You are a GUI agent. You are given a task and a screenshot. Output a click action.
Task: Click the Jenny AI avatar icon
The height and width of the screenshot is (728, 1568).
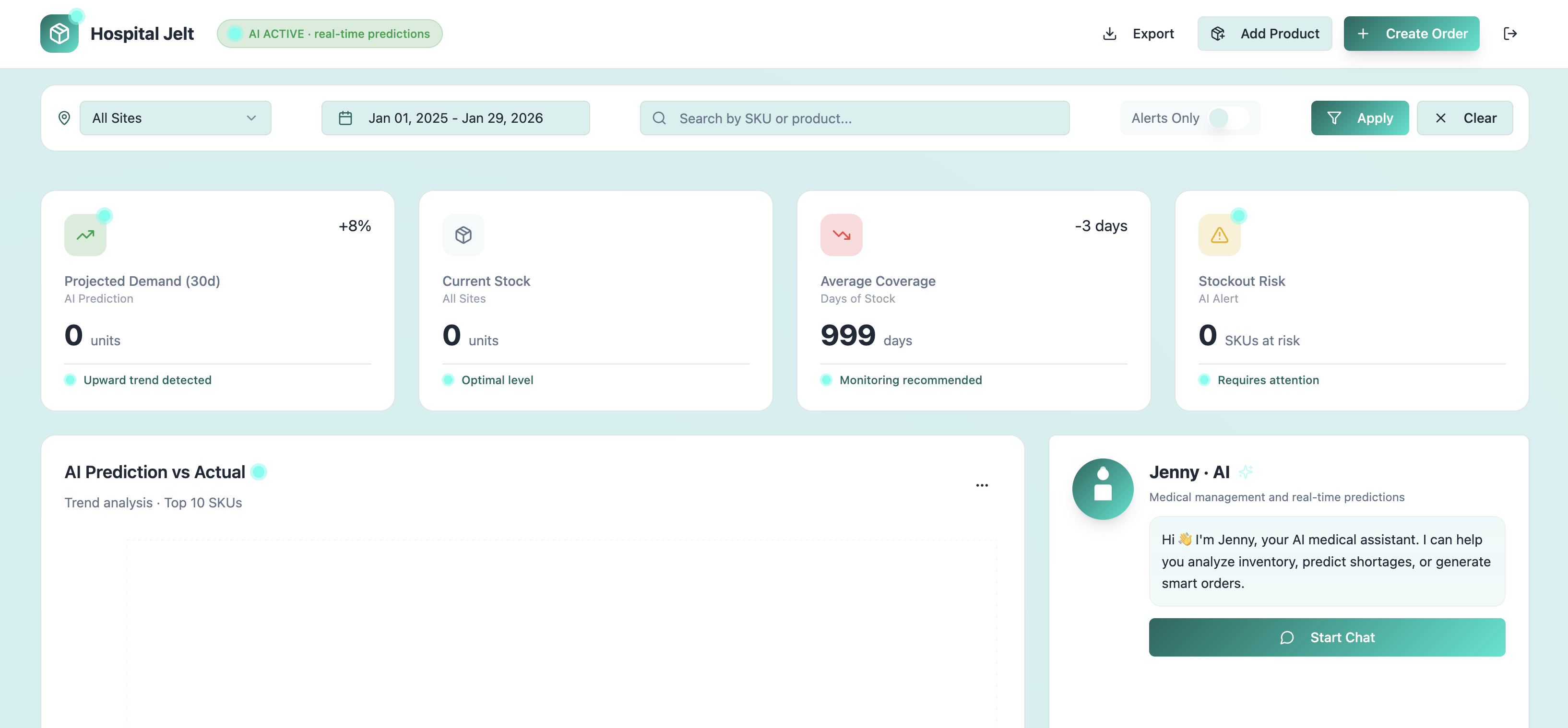(1102, 488)
